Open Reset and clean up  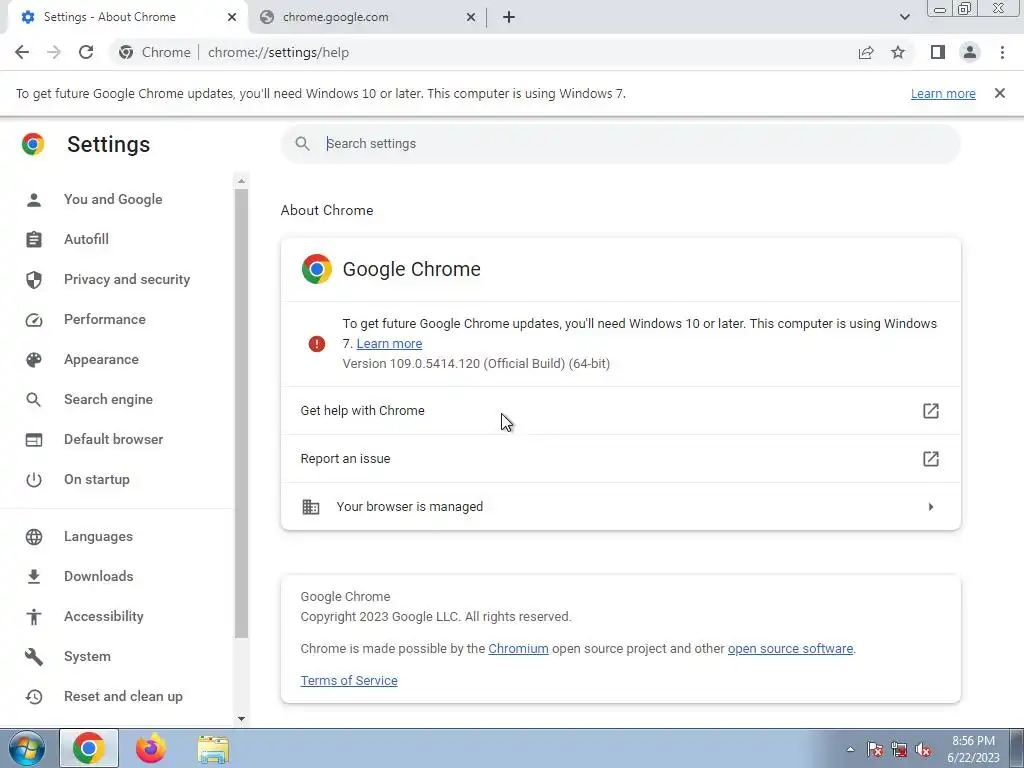click(123, 696)
